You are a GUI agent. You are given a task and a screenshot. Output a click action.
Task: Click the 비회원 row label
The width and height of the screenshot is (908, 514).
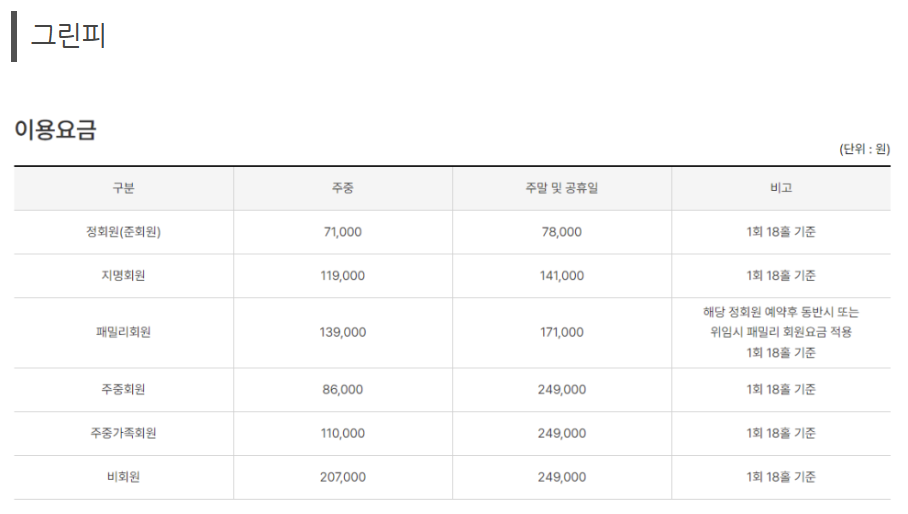[123, 477]
